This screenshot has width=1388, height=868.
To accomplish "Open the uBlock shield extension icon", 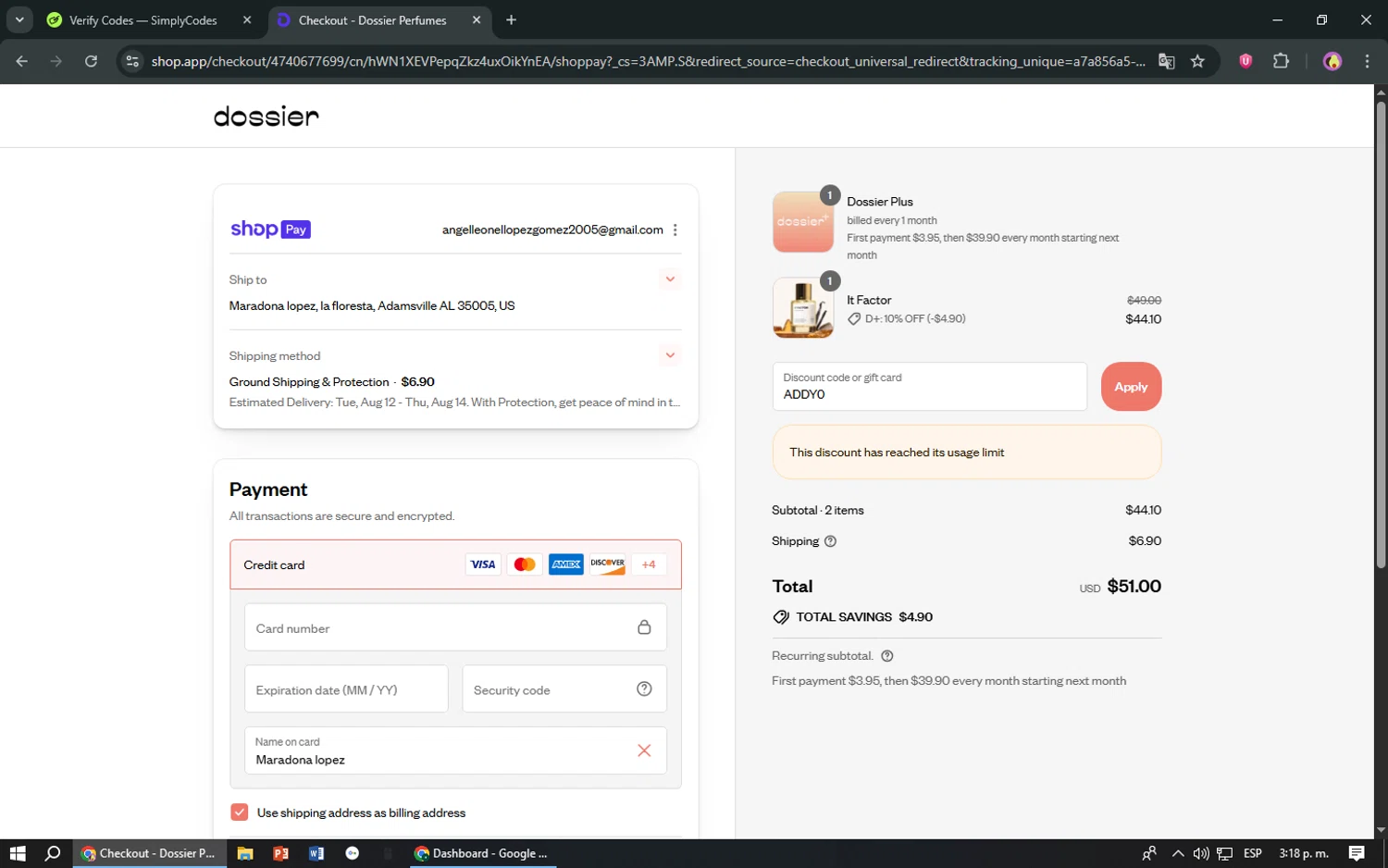I will click(1245, 61).
